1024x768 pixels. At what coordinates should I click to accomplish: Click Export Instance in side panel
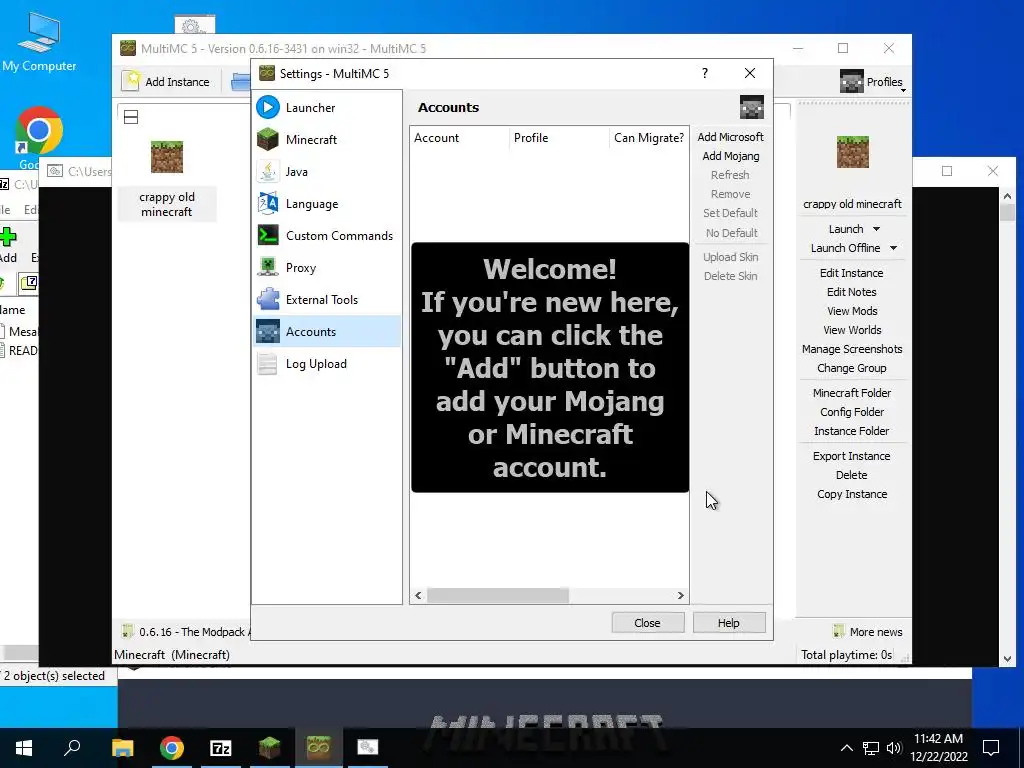[x=852, y=456]
